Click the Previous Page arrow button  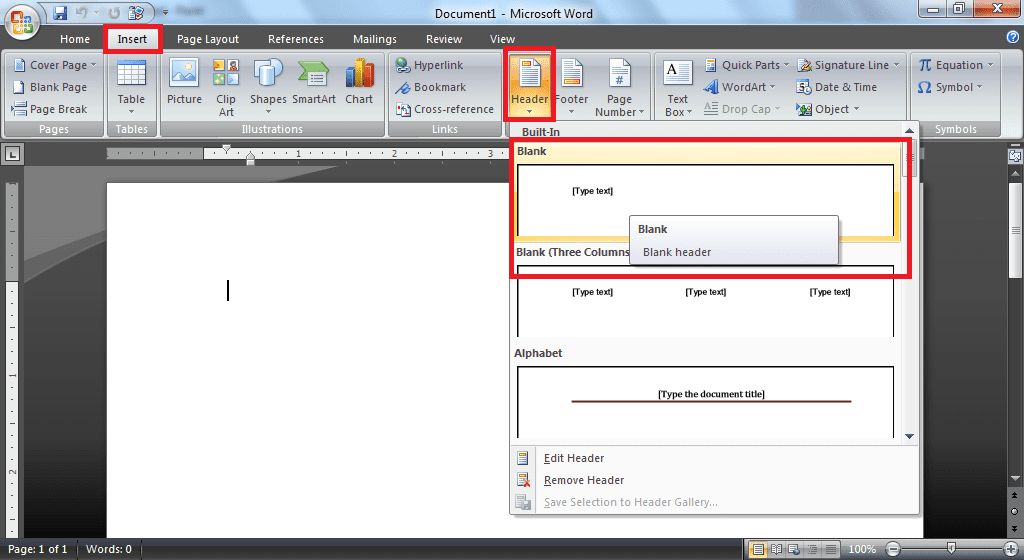pos(1015,495)
